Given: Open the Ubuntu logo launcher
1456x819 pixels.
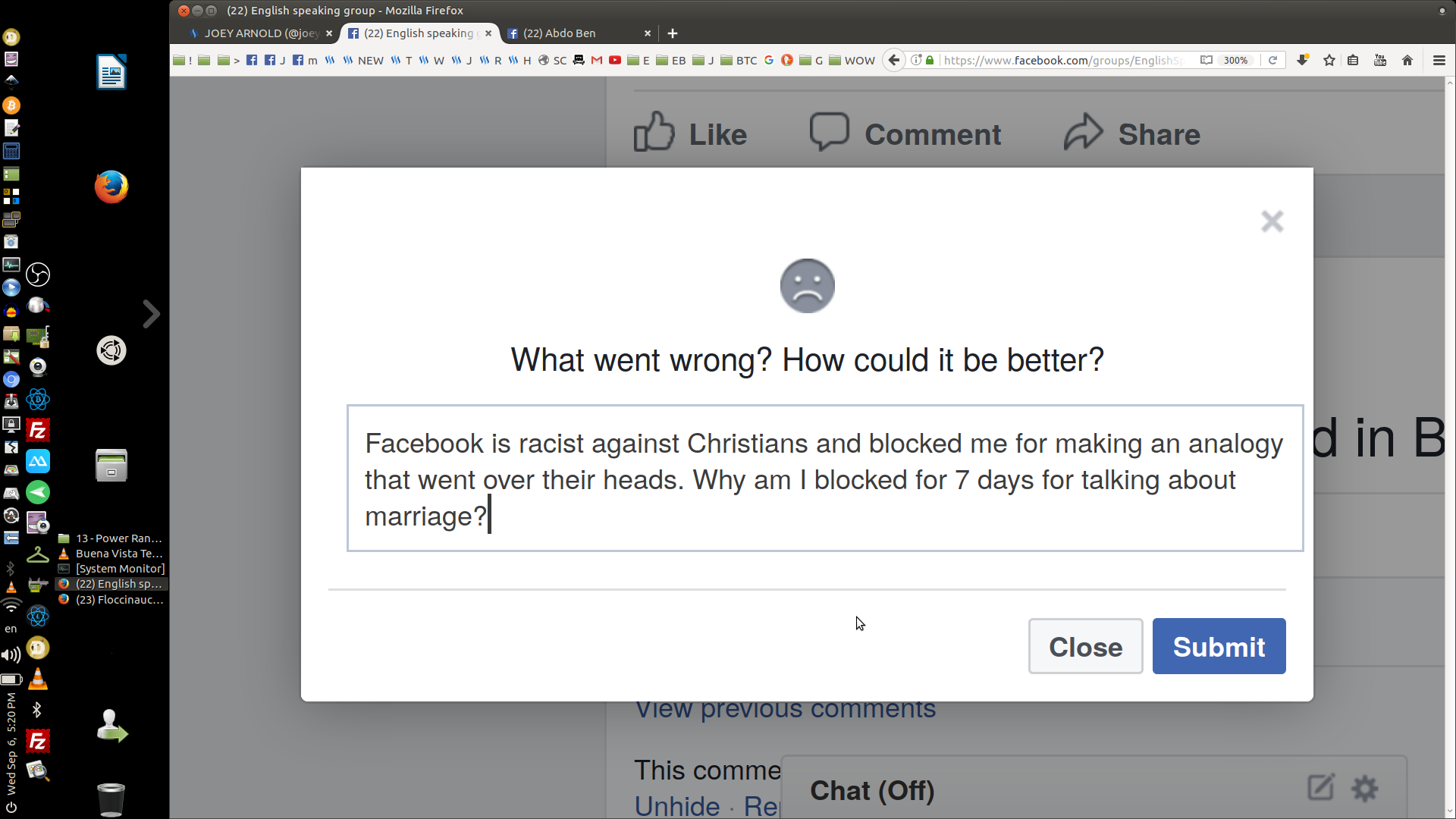Looking at the screenshot, I should [111, 350].
